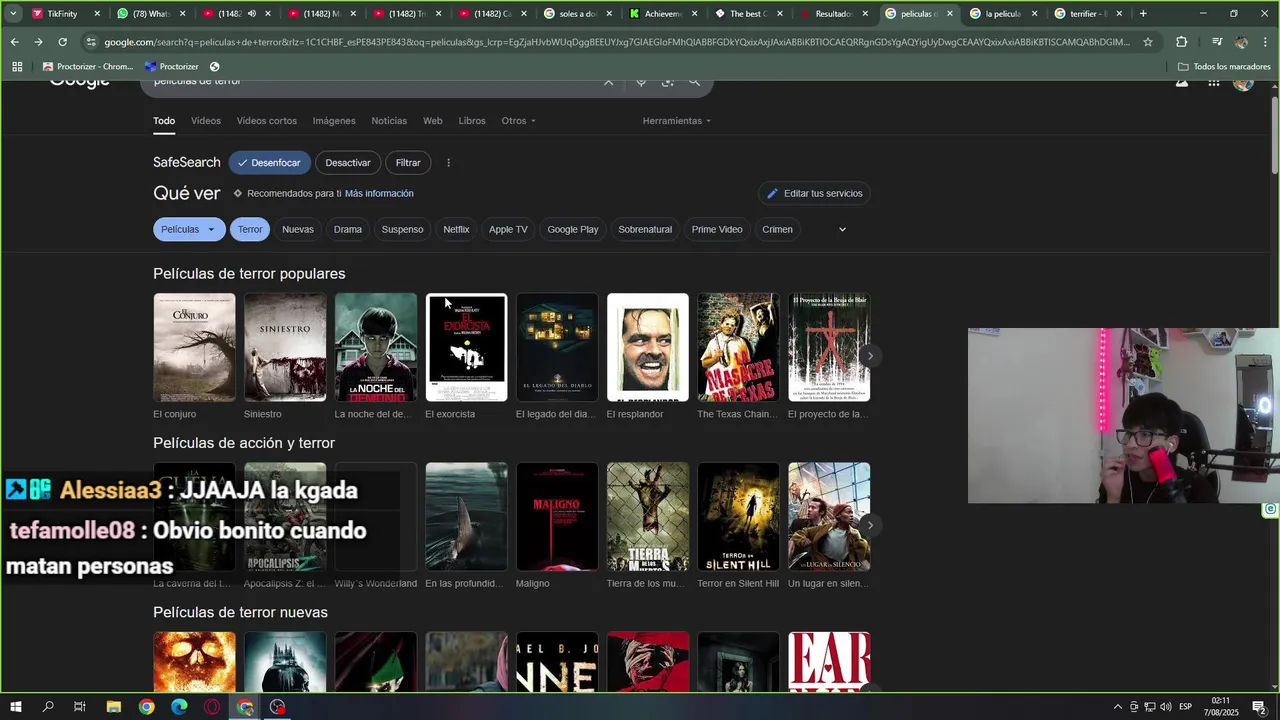The width and height of the screenshot is (1280, 720).
Task: Clear the Google search box with X
Action: click(608, 81)
